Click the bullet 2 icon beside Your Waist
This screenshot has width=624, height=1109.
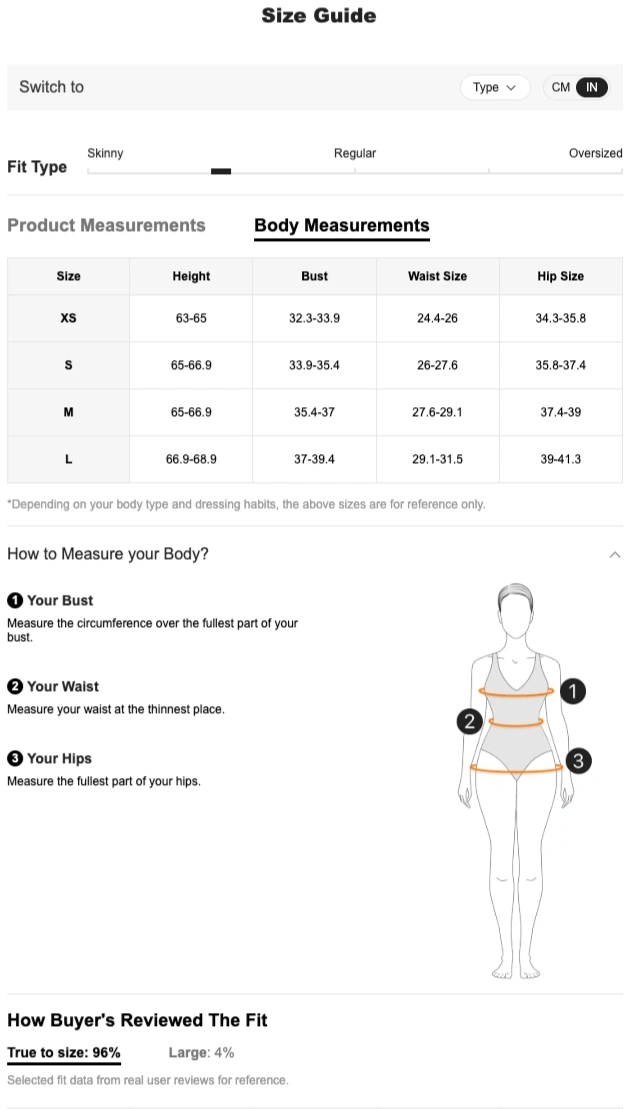(x=15, y=687)
